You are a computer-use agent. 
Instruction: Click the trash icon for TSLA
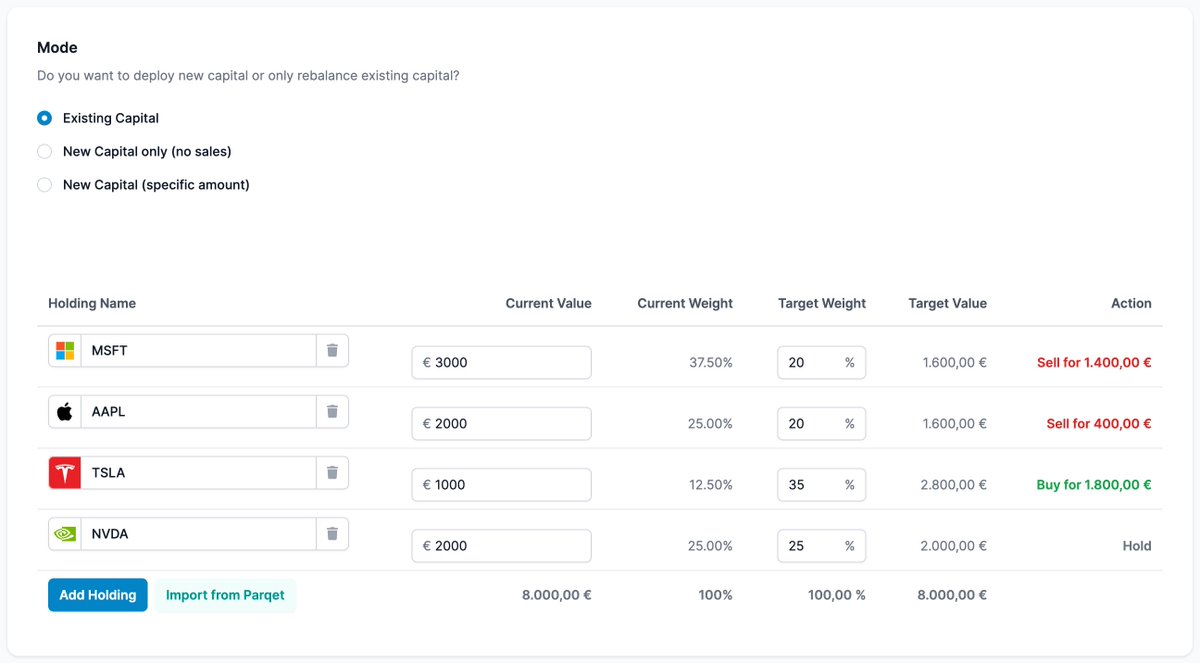click(x=332, y=473)
